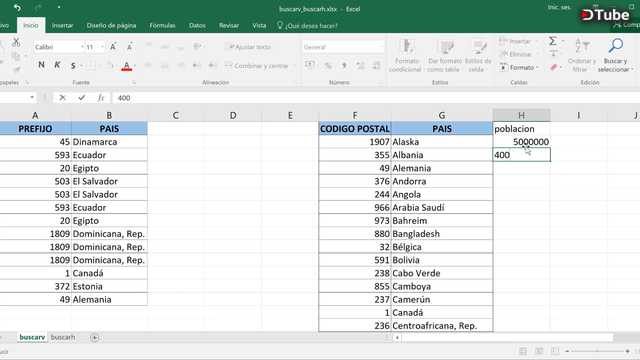Open Combinar y centrar

[x=260, y=66]
